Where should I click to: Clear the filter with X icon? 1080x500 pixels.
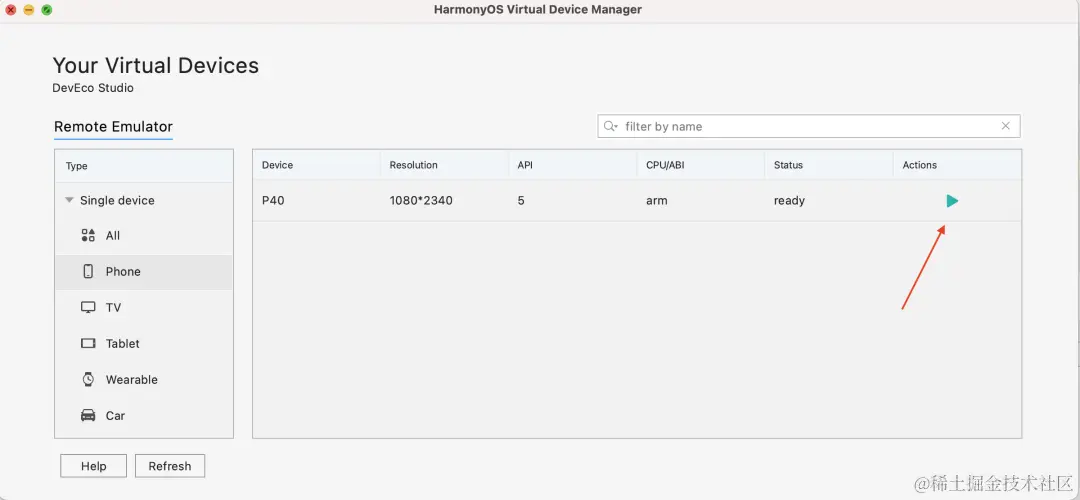(1006, 126)
